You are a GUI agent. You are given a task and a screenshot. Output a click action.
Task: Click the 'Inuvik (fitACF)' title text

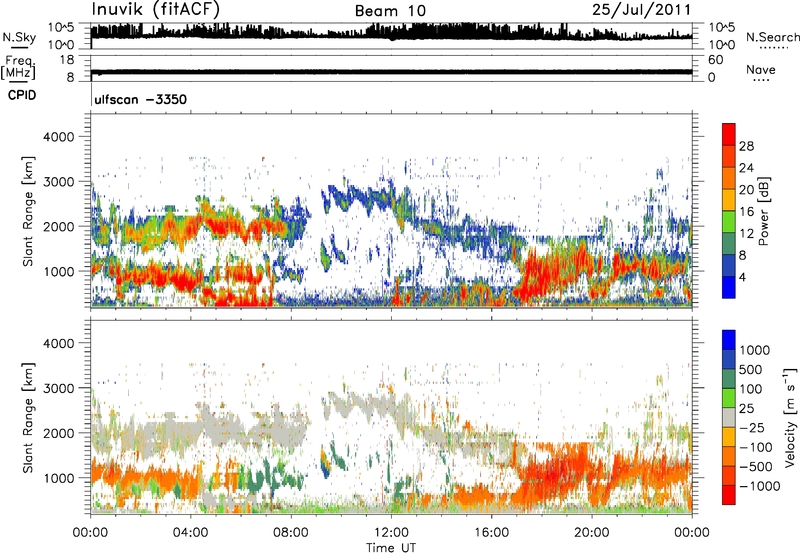click(156, 10)
